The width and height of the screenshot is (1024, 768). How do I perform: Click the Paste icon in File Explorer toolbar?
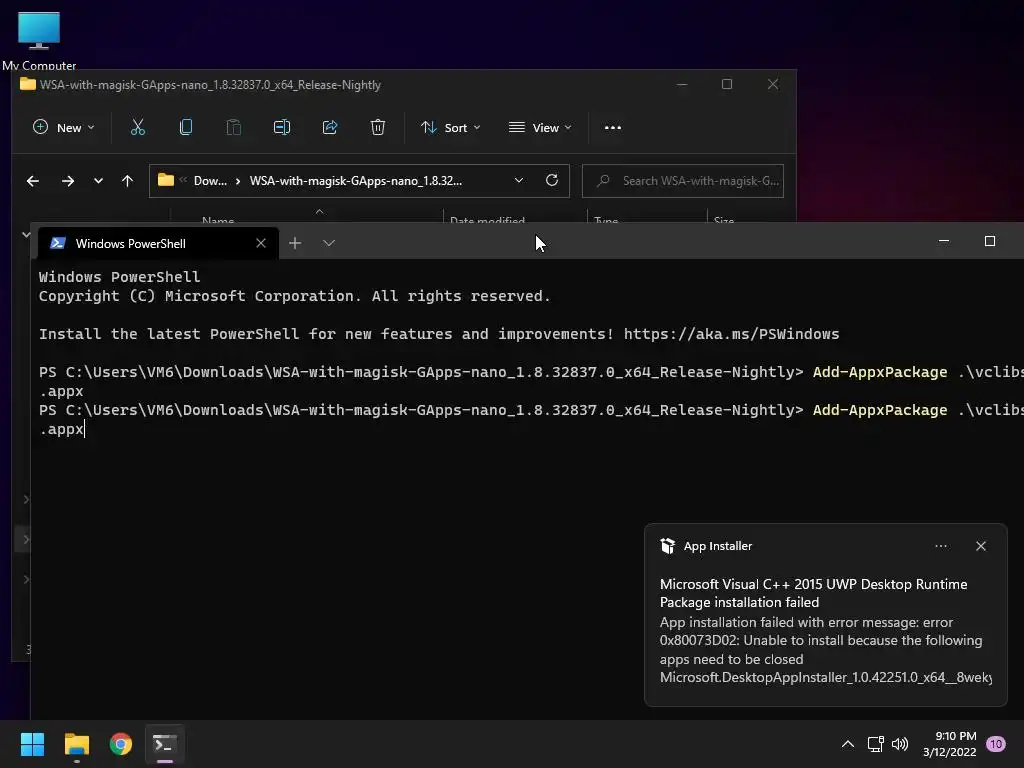click(x=233, y=127)
